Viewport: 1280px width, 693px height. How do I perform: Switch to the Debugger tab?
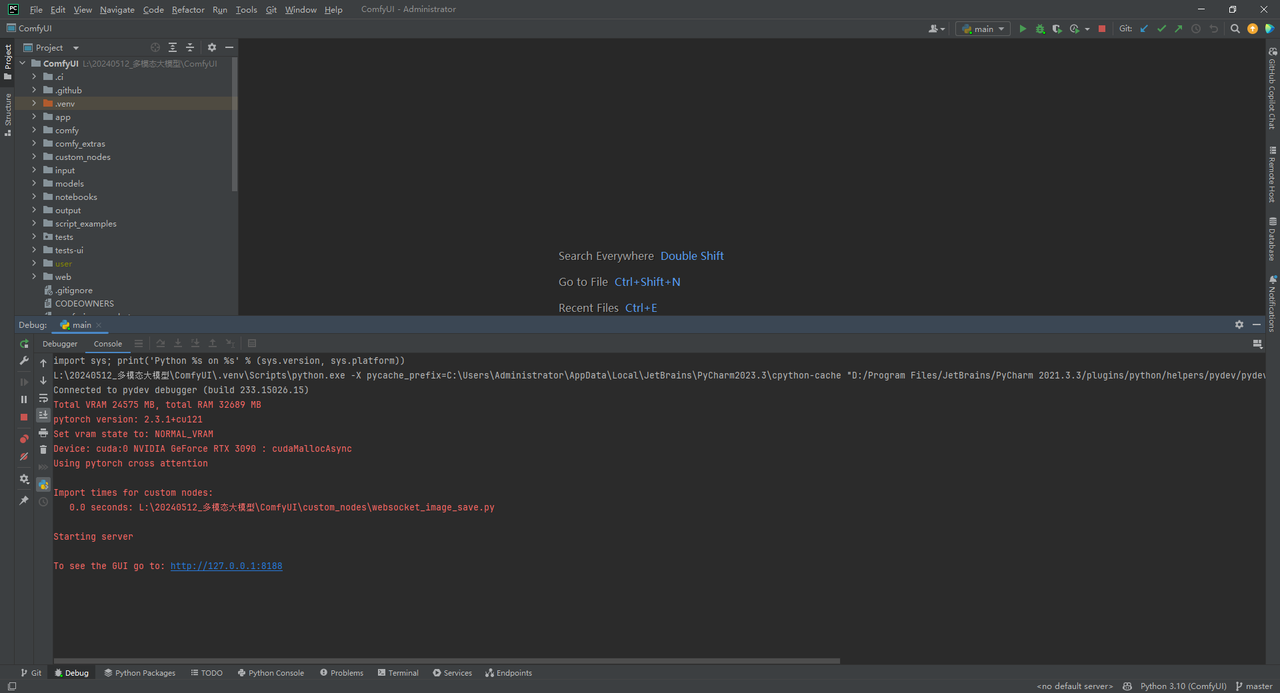(60, 344)
